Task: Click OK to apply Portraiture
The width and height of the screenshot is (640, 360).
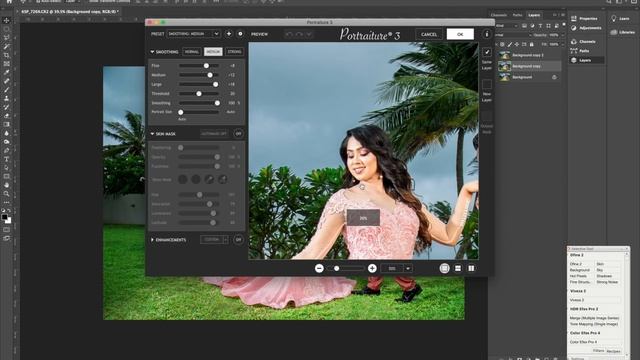Action: tap(460, 34)
